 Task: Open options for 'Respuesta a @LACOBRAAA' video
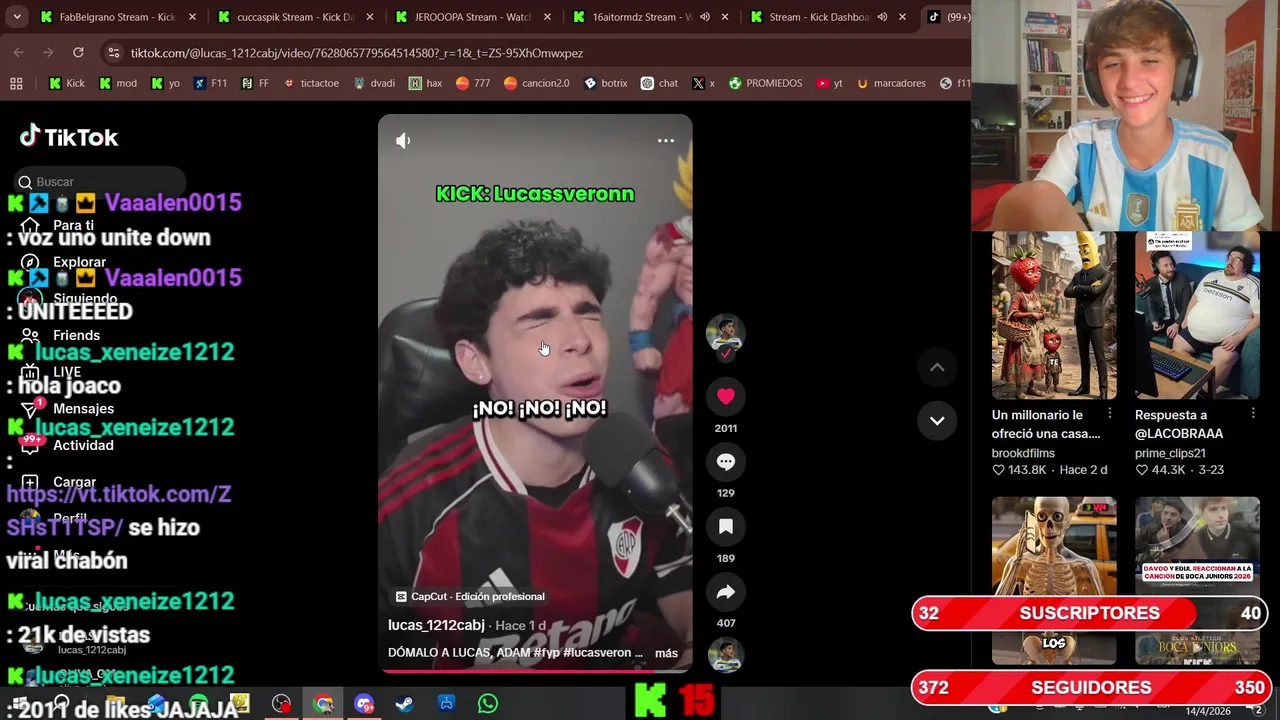pos(1253,414)
